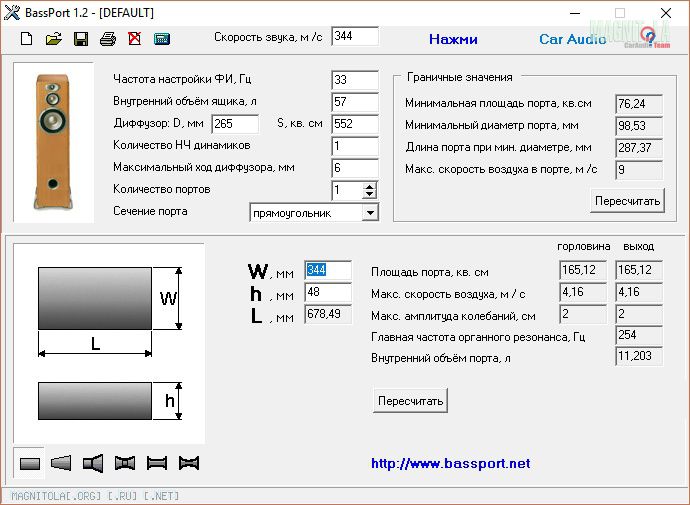
Task: Minimize the BassPort window
Action: [575, 13]
